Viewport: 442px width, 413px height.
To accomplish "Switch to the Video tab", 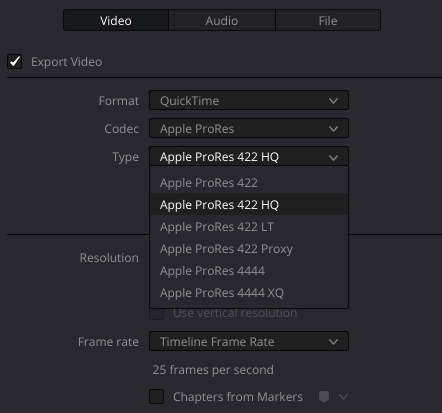I will 116,21.
